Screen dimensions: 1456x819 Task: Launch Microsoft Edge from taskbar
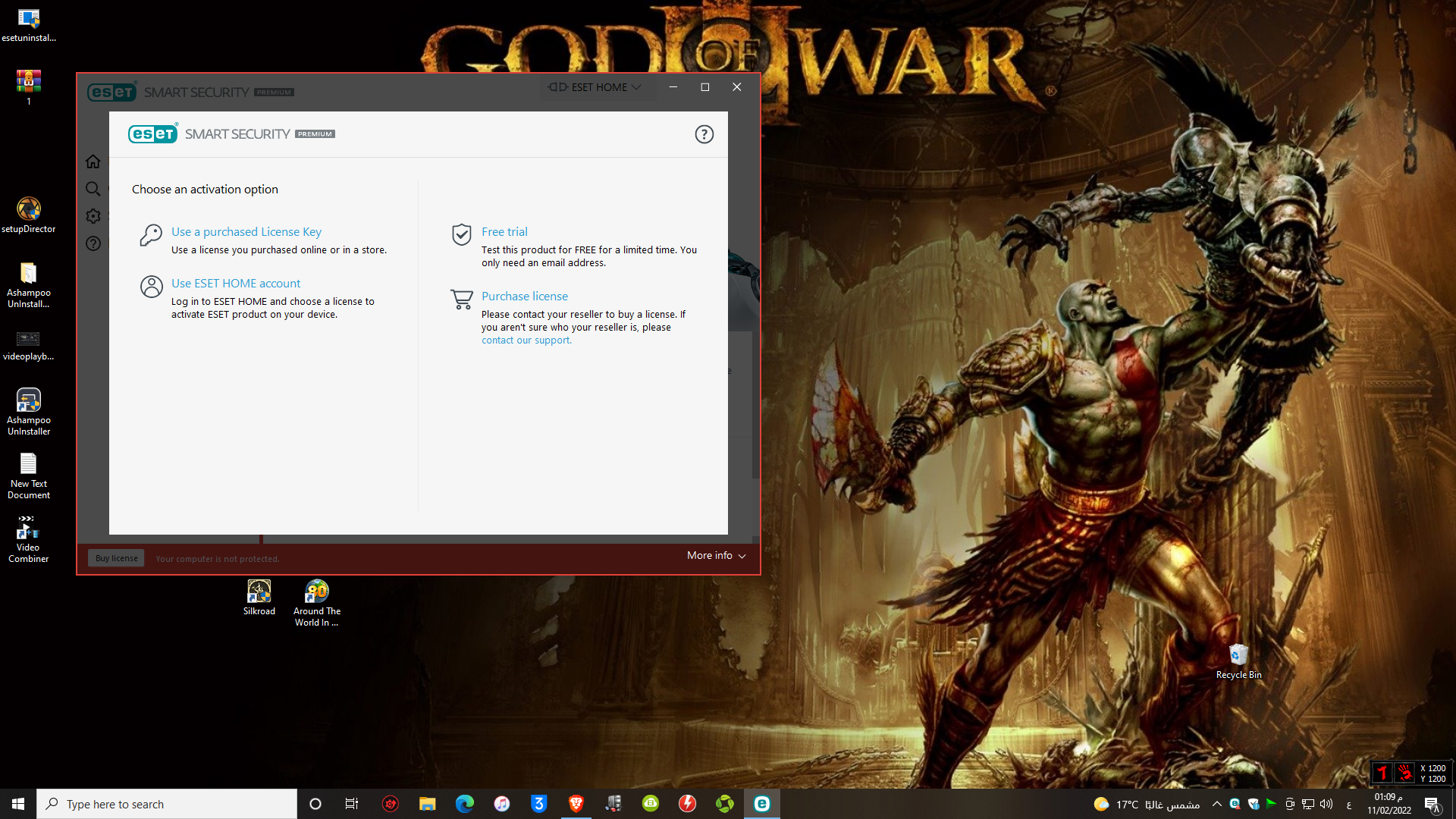pos(464,804)
